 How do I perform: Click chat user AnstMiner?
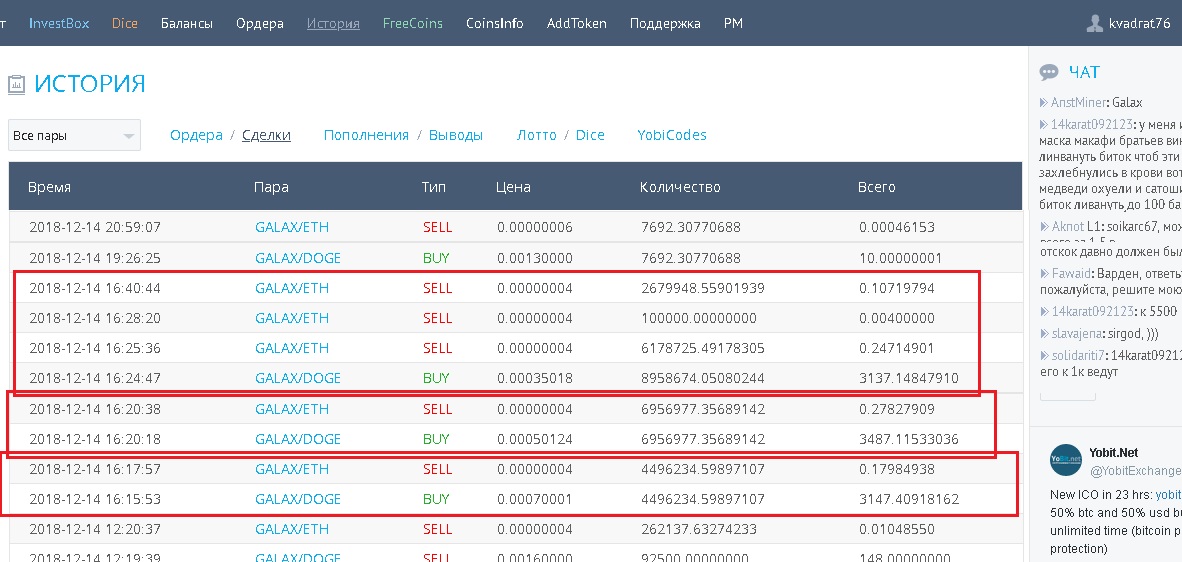[x=1079, y=102]
